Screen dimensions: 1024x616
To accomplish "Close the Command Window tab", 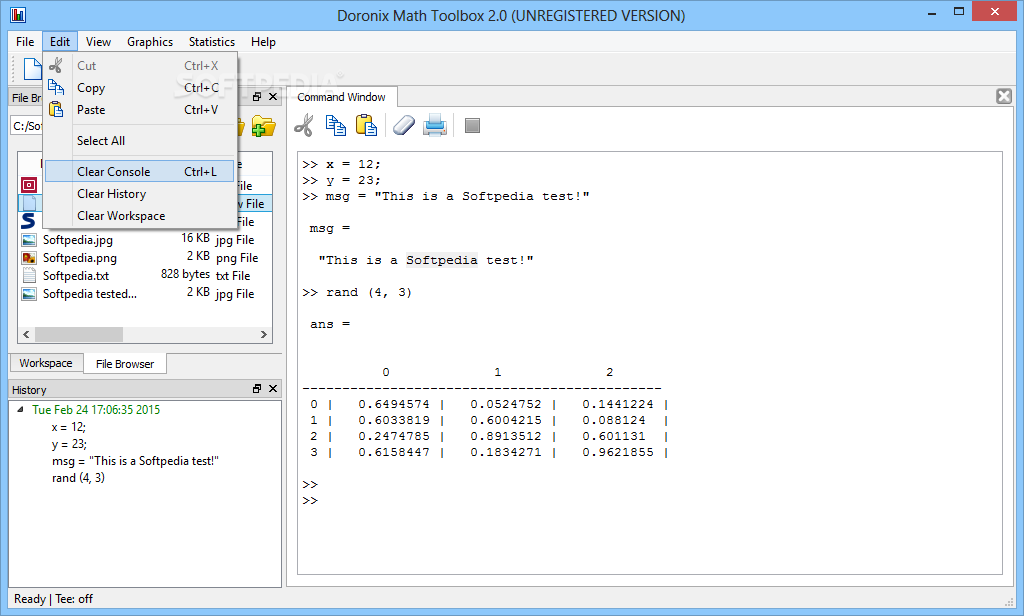I will pyautogui.click(x=1004, y=97).
